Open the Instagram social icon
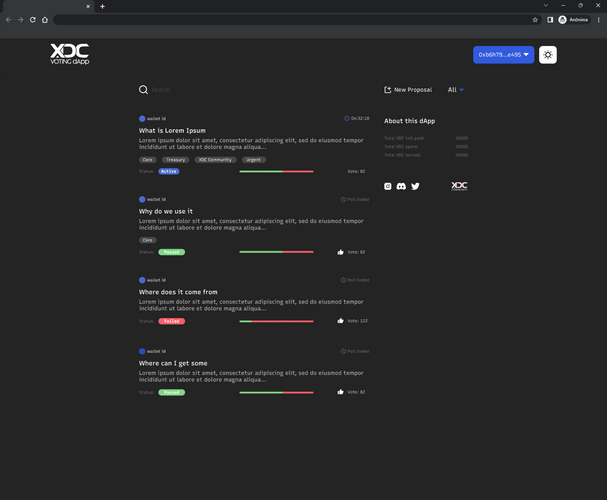The width and height of the screenshot is (607, 500). click(388, 186)
